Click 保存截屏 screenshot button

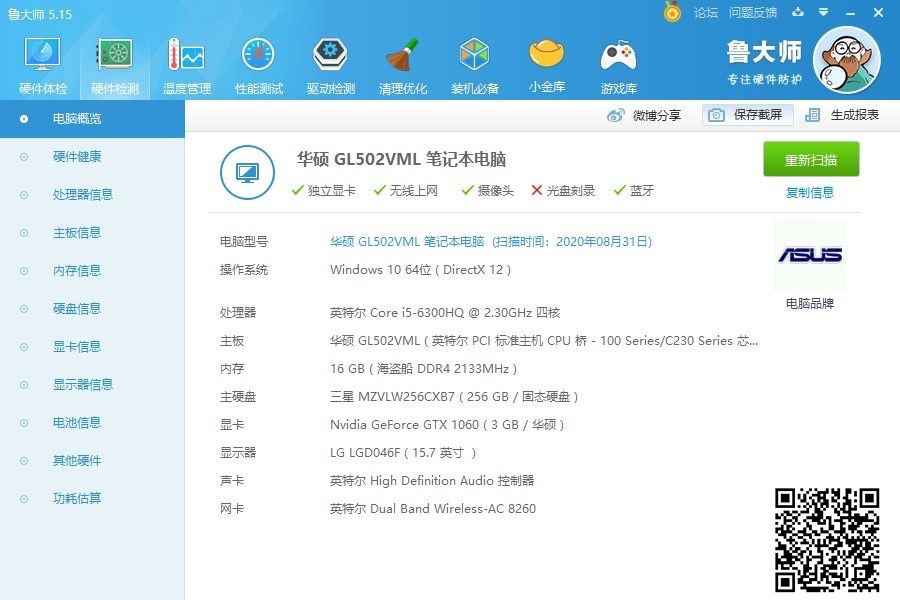pos(747,115)
